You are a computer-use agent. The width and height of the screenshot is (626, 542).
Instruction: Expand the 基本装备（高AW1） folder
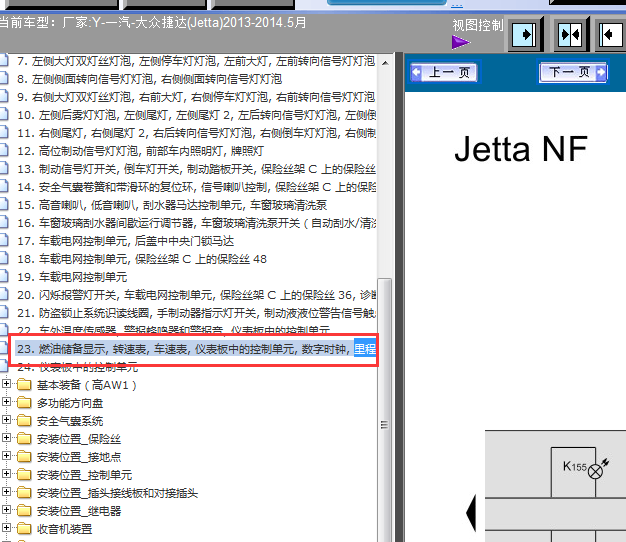tap(6, 384)
